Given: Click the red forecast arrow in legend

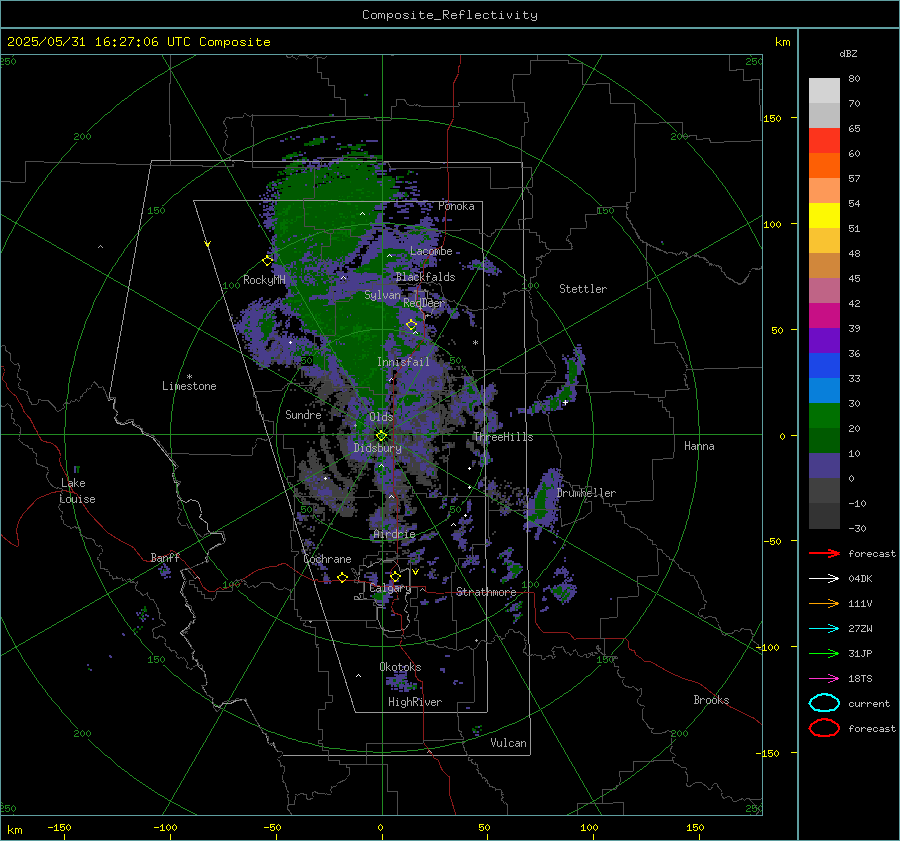Looking at the screenshot, I should tap(824, 553).
